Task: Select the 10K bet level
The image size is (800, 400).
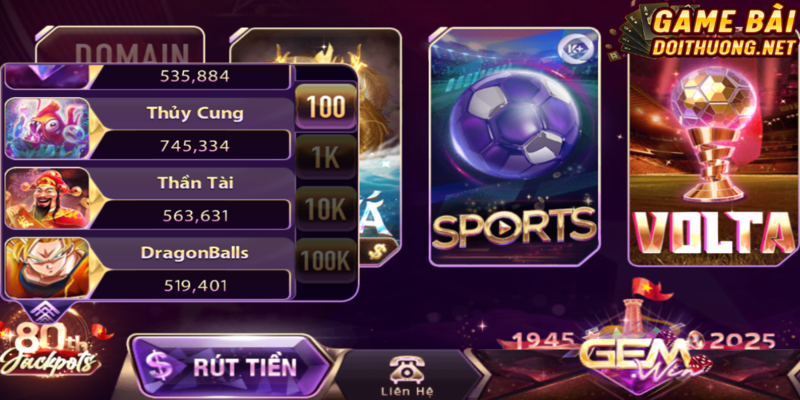Action: coord(327,209)
